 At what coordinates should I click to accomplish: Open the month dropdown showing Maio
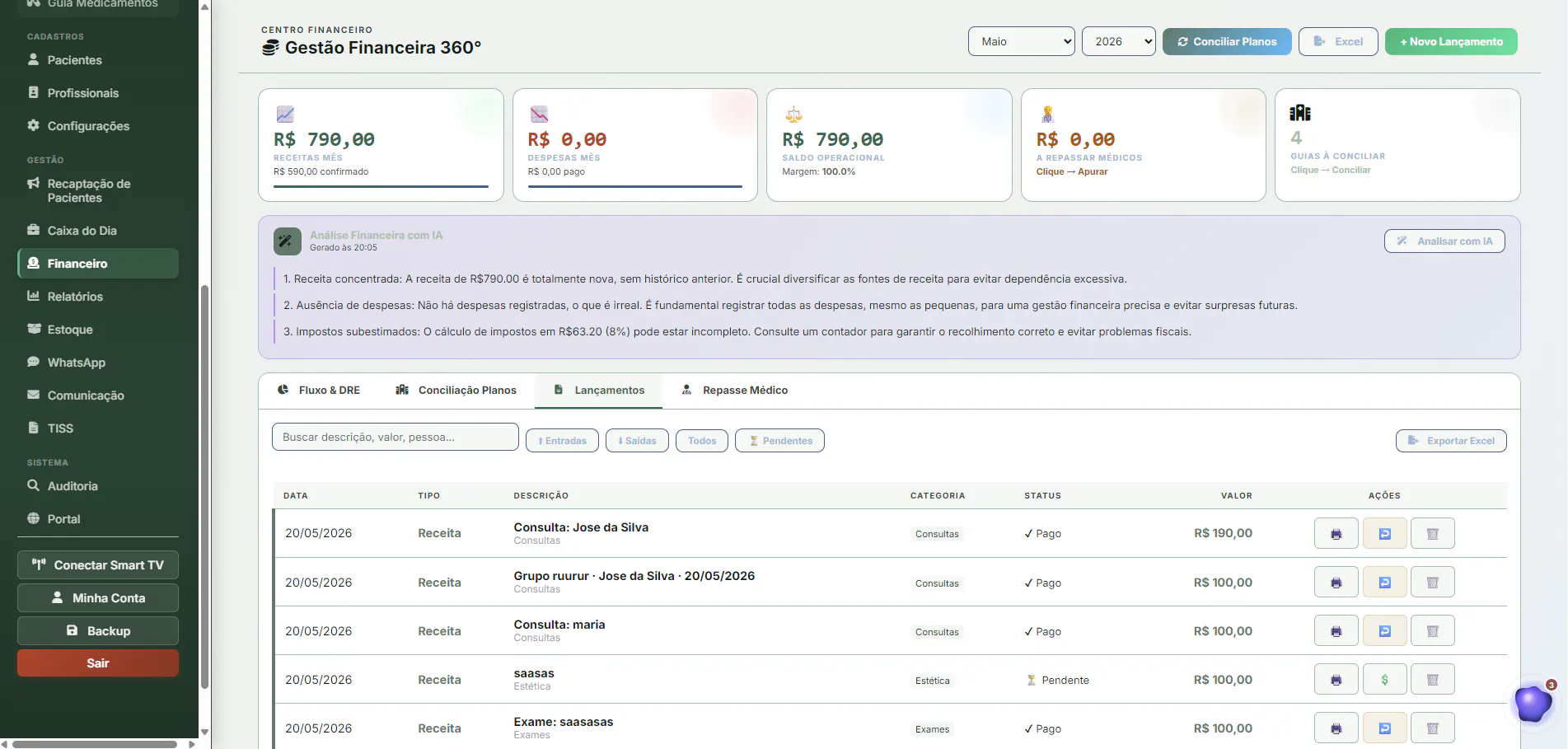[x=1022, y=41]
